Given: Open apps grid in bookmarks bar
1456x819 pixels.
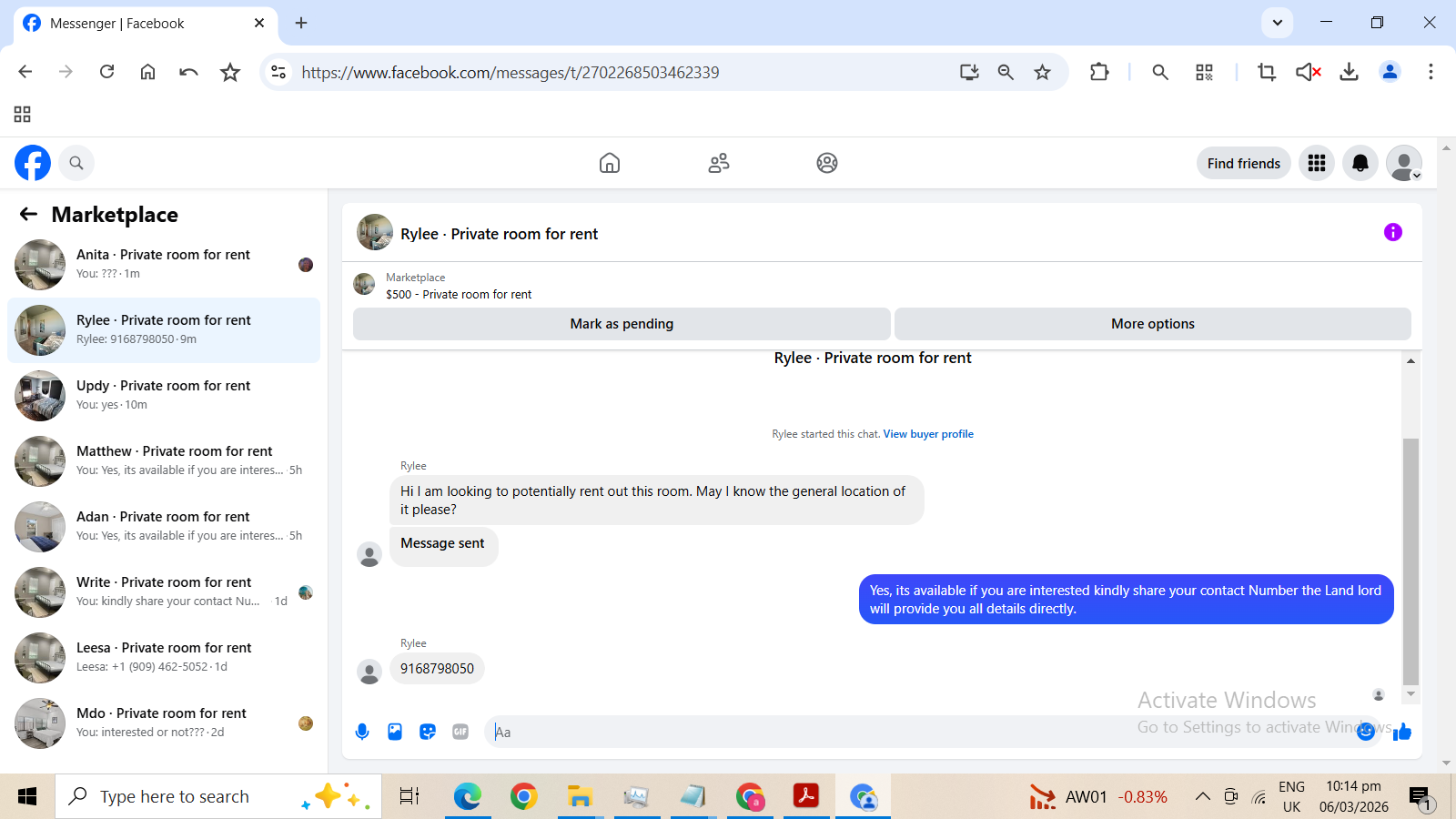Looking at the screenshot, I should tap(23, 114).
